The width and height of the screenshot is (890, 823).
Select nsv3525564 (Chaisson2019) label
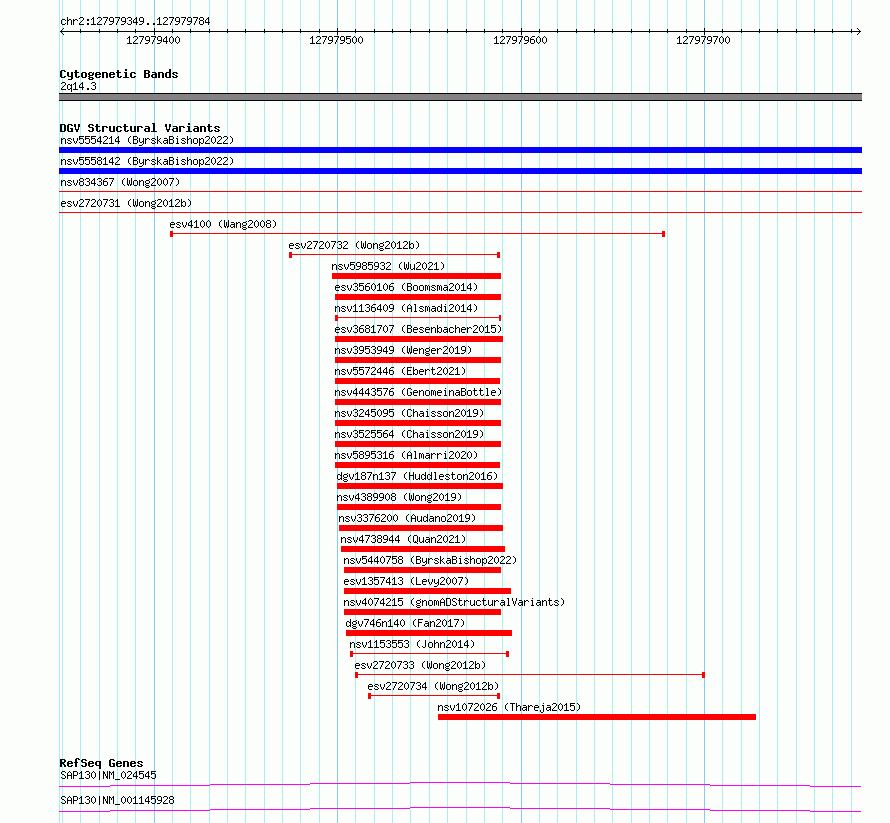409,434
